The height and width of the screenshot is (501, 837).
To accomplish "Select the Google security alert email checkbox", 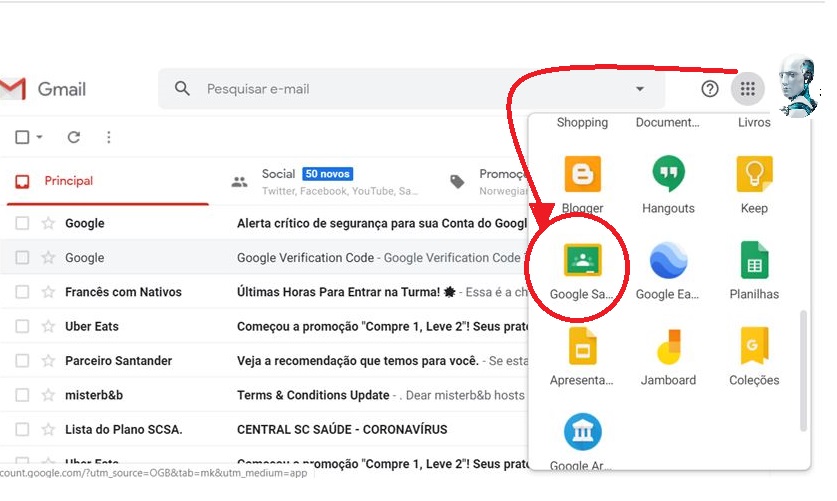I will point(22,223).
